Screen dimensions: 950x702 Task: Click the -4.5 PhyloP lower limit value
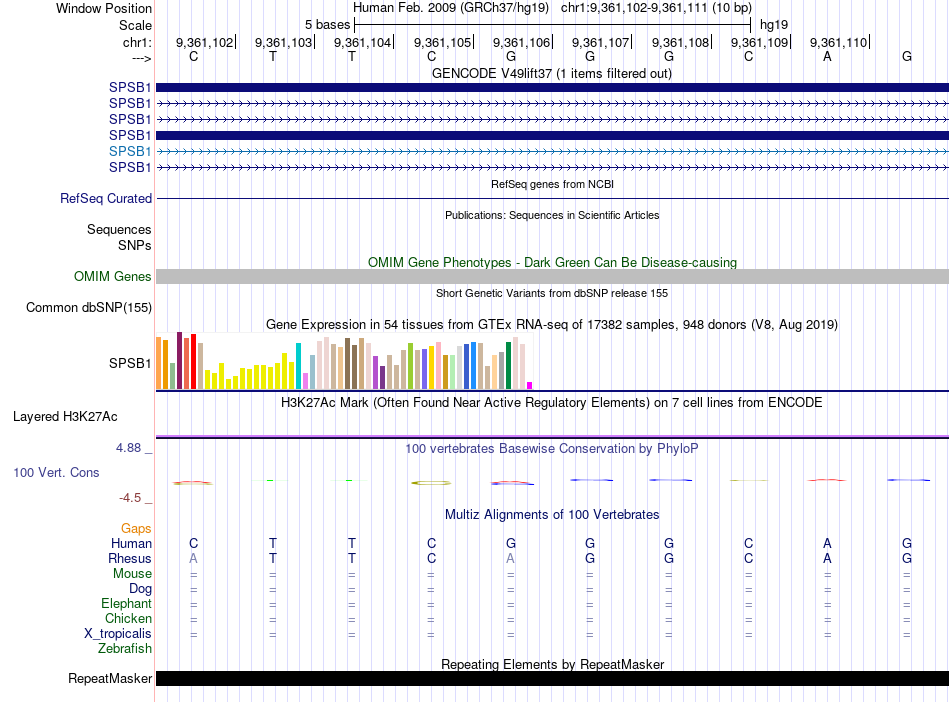click(x=130, y=498)
